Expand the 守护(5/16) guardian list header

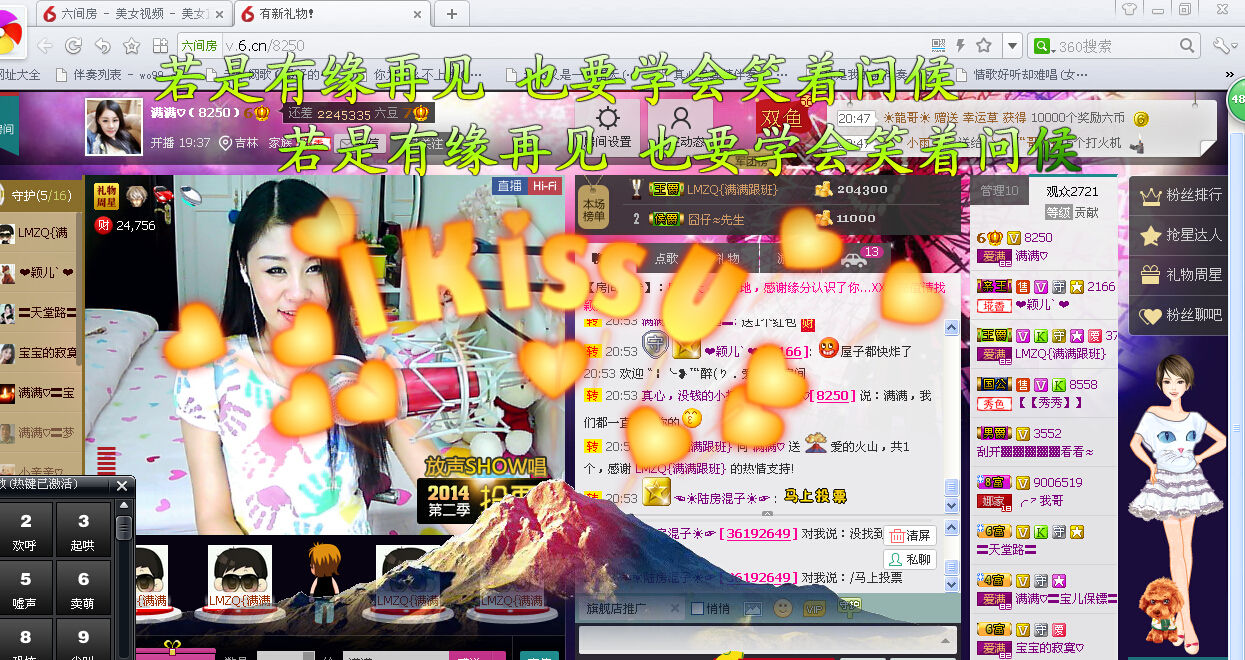point(42,195)
